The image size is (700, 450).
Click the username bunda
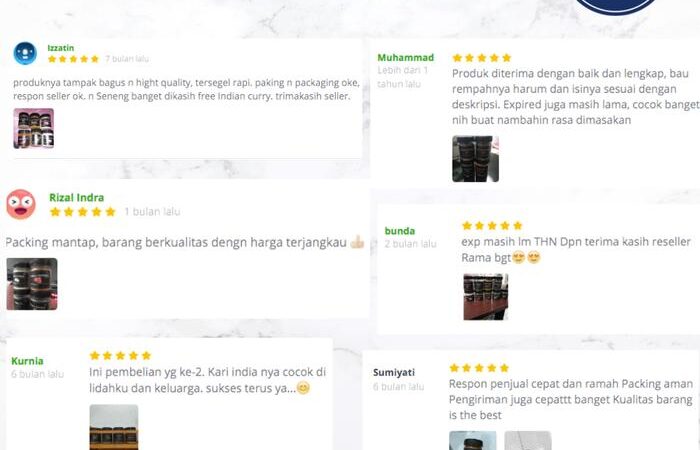tap(400, 231)
